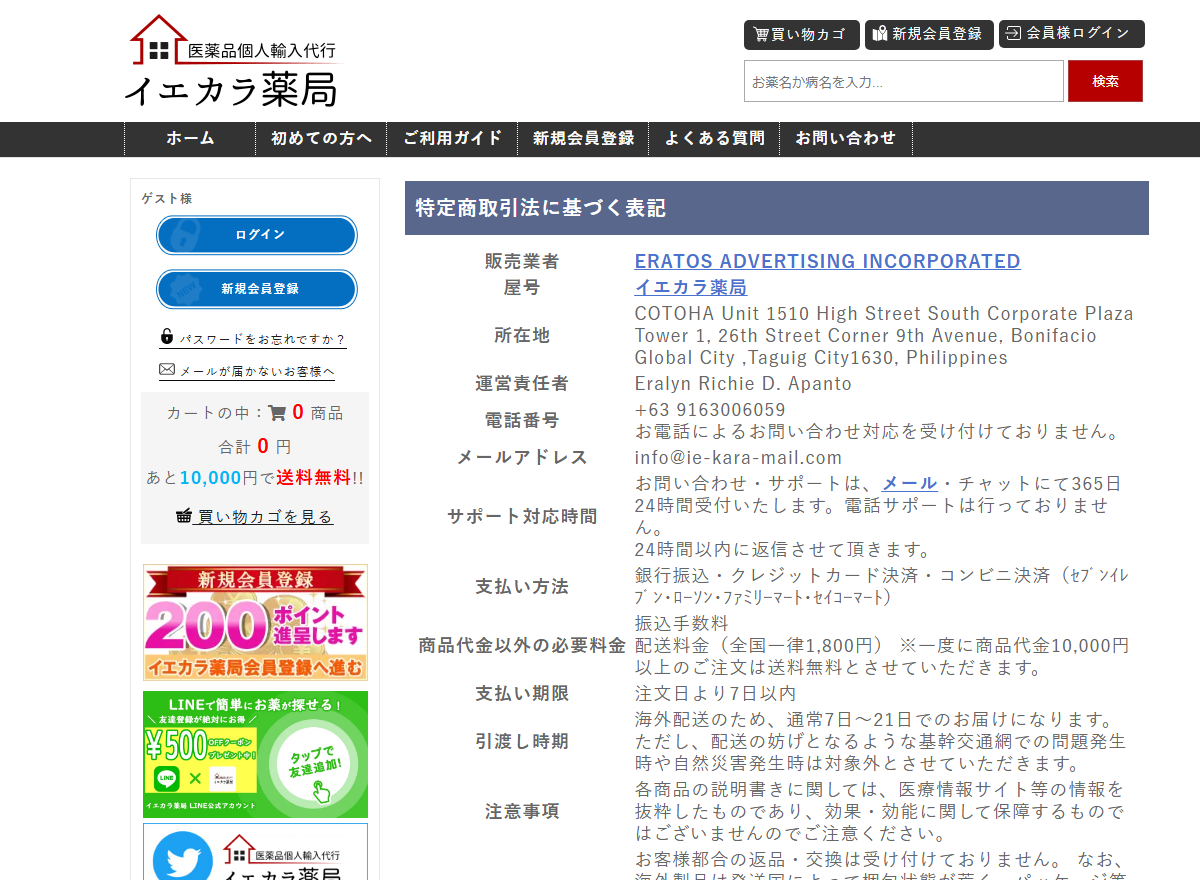Click the 販売業者 row label
1200x880 pixels.
tap(522, 261)
